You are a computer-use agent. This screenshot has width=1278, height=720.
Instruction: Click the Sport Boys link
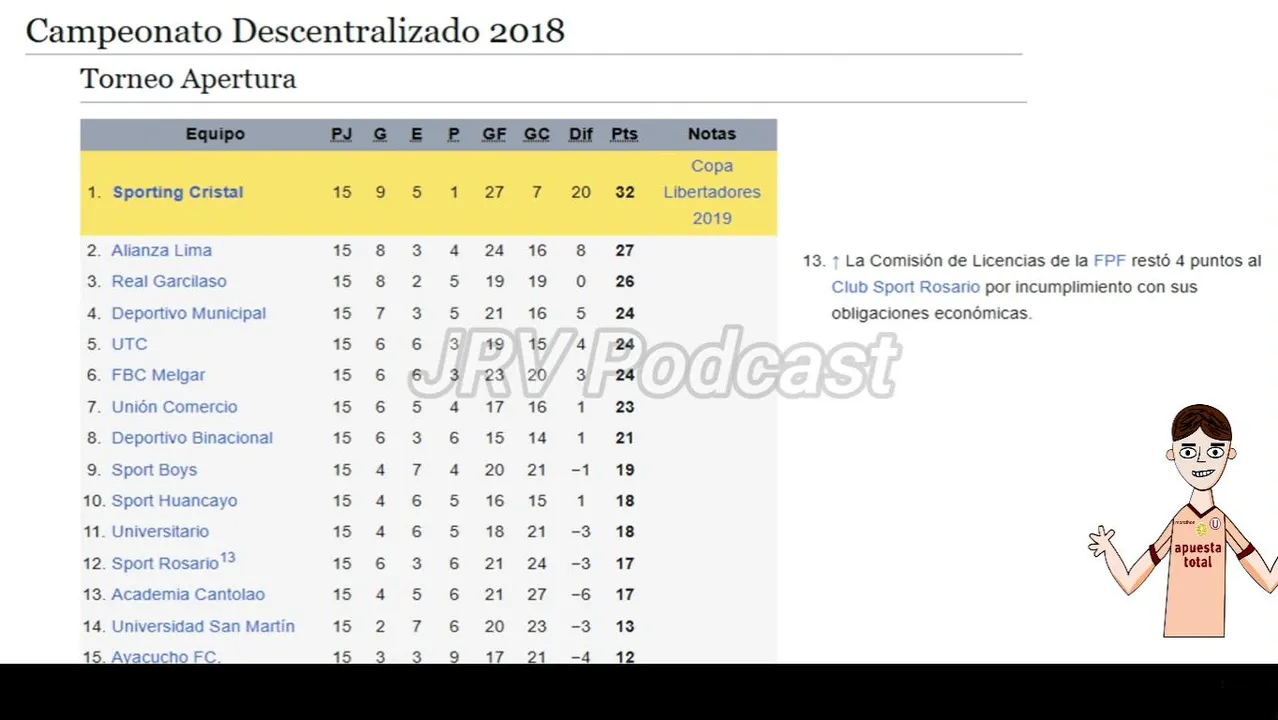pos(154,470)
